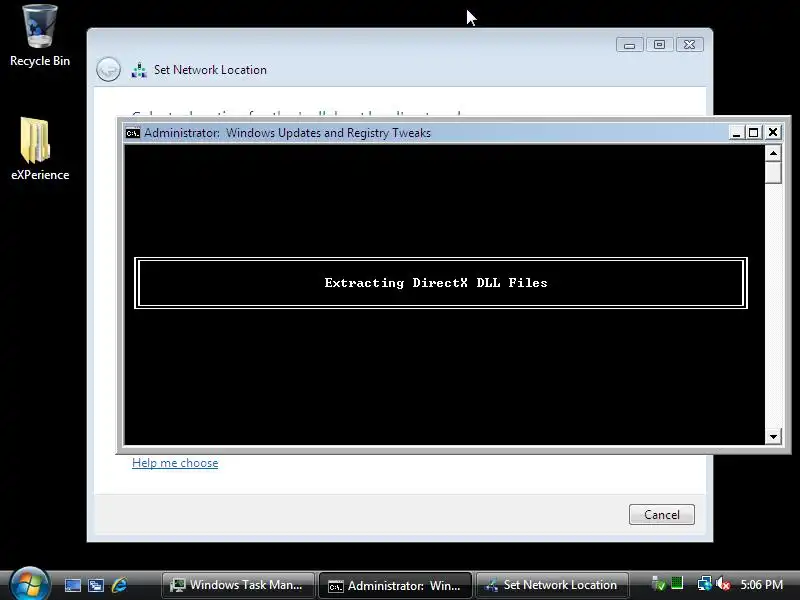This screenshot has height=600, width=800.
Task: Click the Help me choose link
Action: click(x=175, y=463)
